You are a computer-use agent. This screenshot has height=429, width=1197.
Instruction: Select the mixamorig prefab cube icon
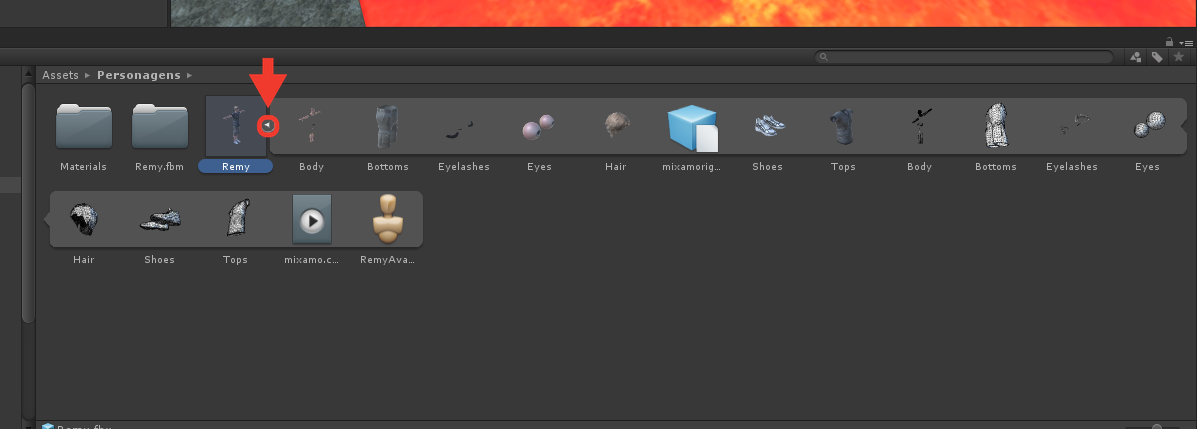[x=692, y=127]
